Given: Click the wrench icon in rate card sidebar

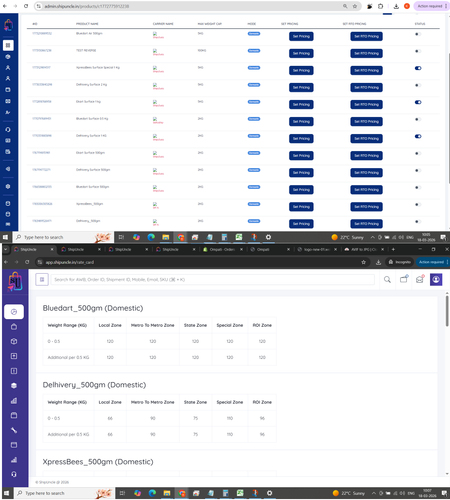Looking at the screenshot, I should click(14, 430).
